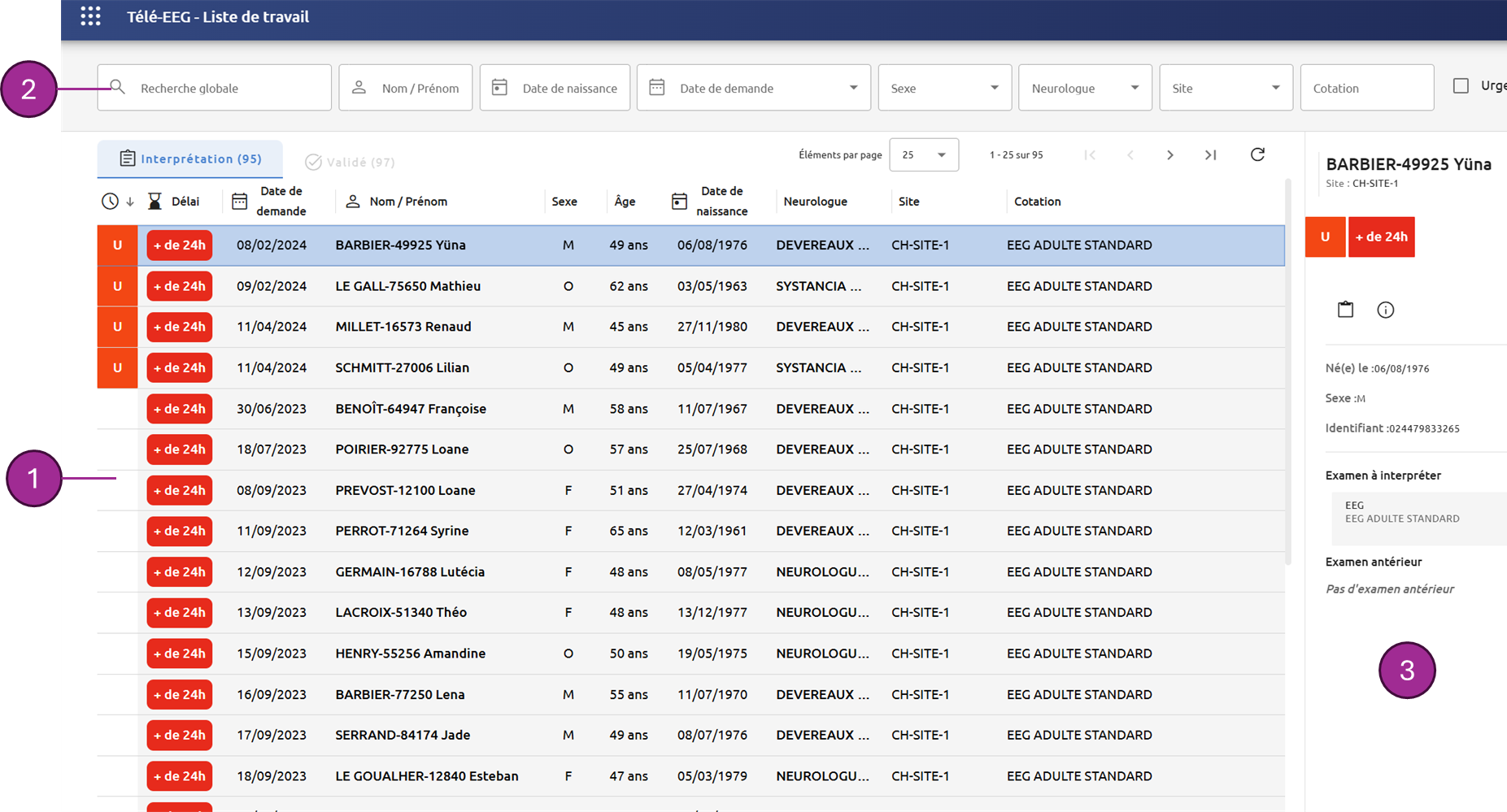The image size is (1507, 812).
Task: Sort by Date de naissance column header
Action: pyautogui.click(x=710, y=202)
